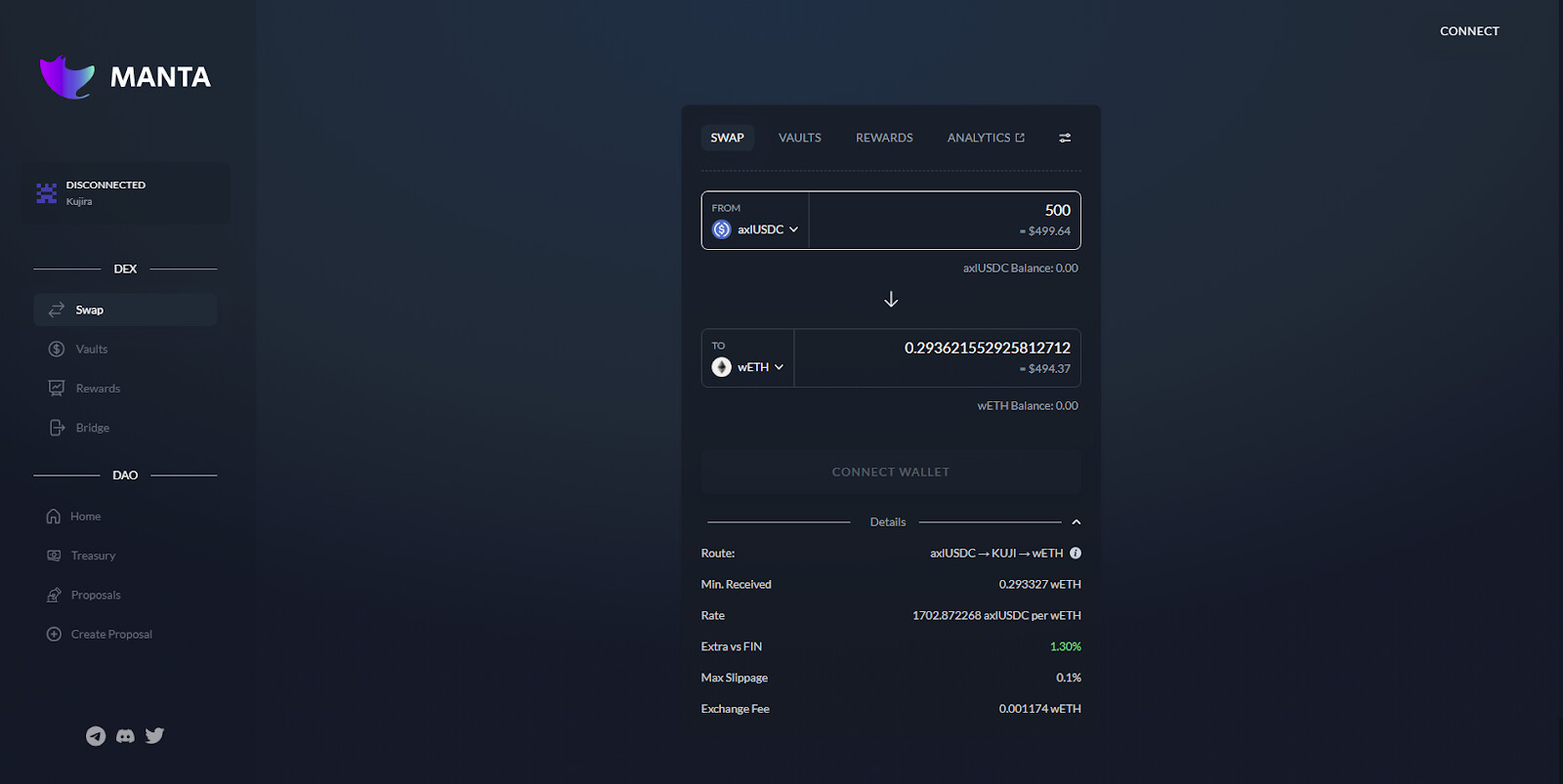
Task: Open the ANALYTICS tab
Action: (986, 138)
